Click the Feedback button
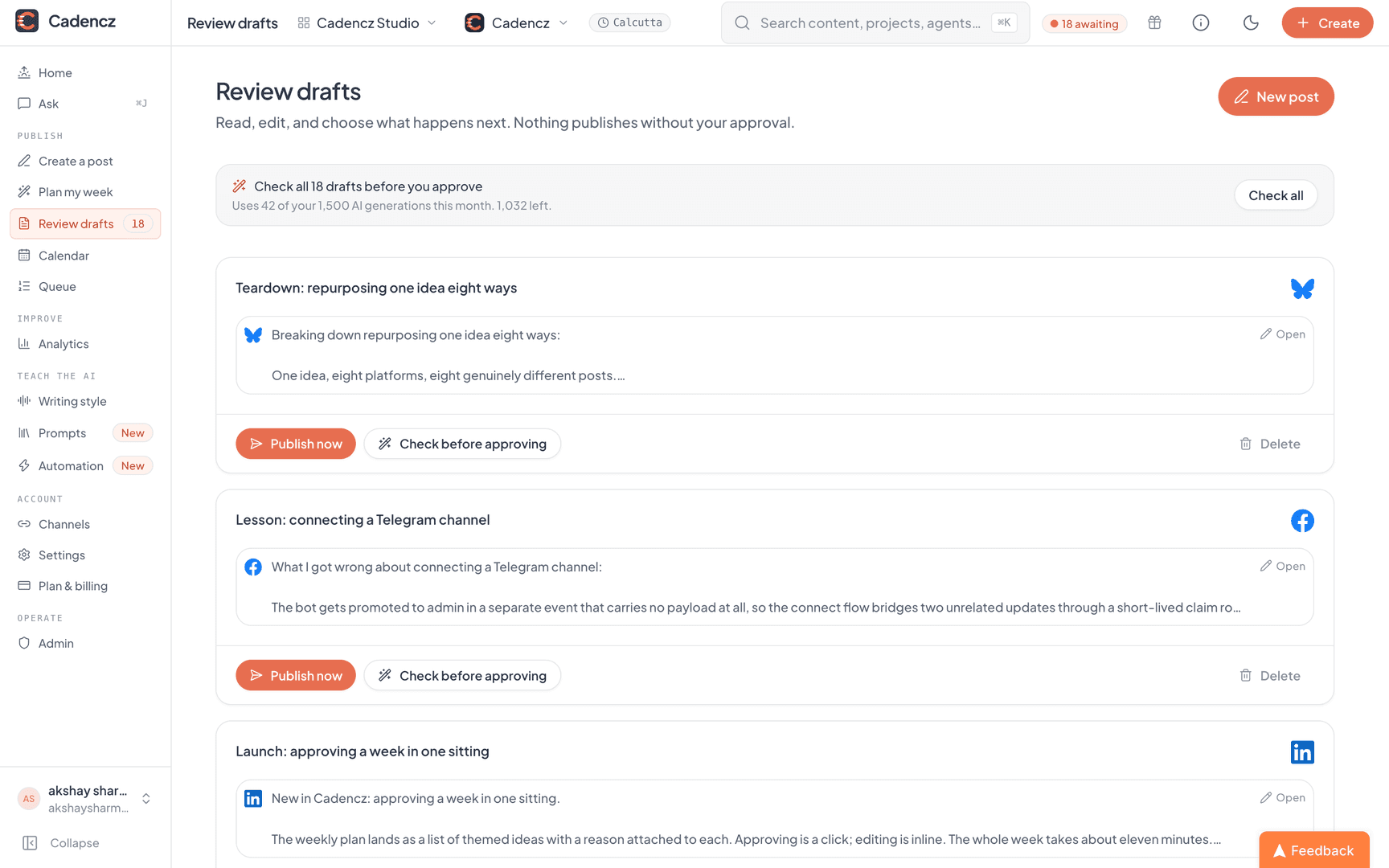1389x868 pixels. pyautogui.click(x=1314, y=850)
